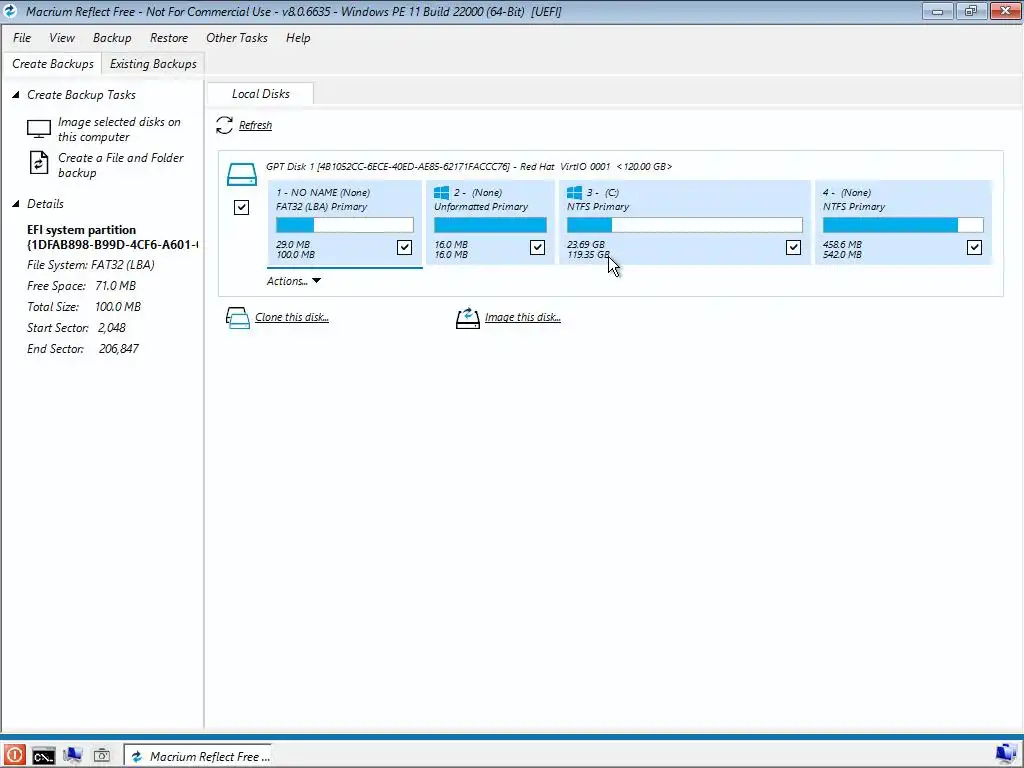
Task: Uncheck the partition 2 Unformatted checkbox
Action: tap(537, 247)
